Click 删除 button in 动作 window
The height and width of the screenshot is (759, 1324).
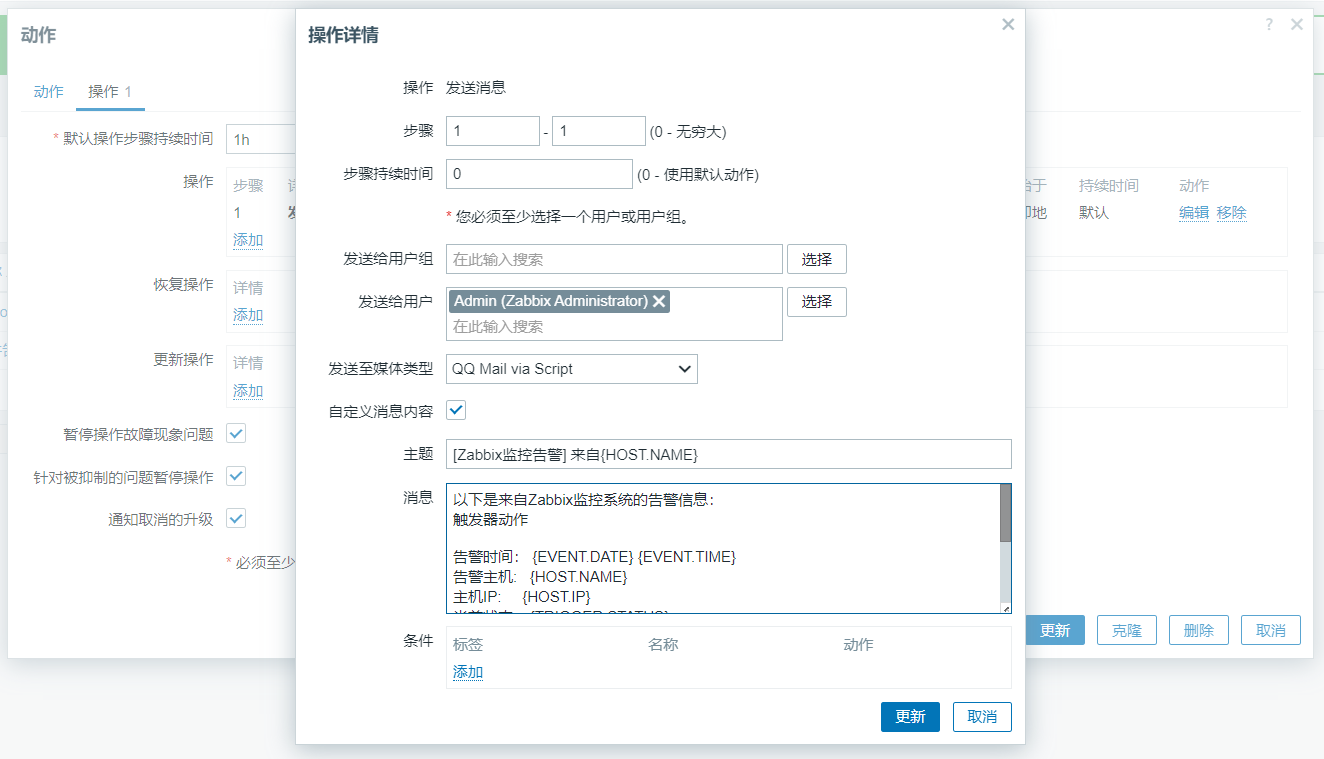coord(1199,630)
